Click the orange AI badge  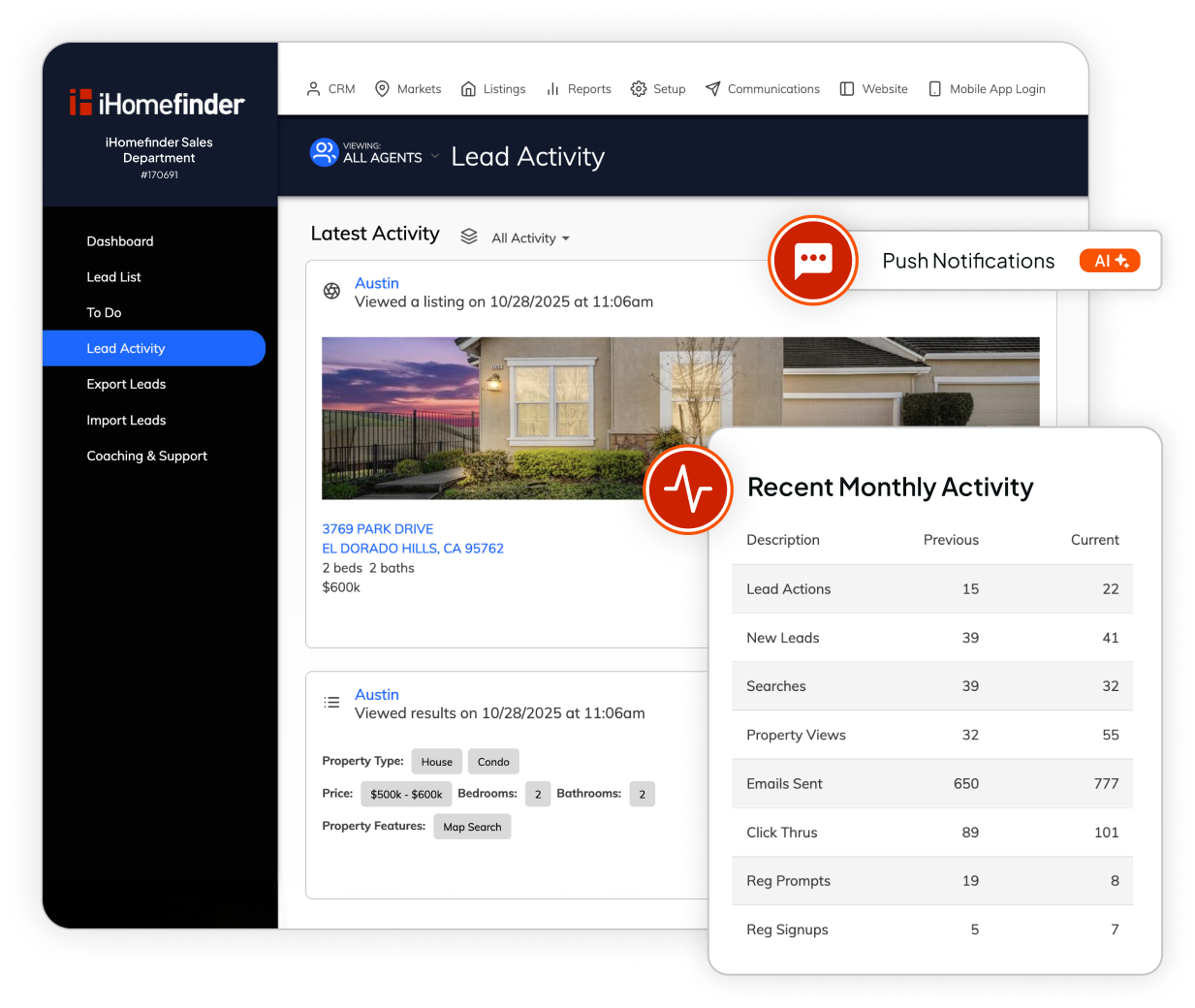point(1110,261)
